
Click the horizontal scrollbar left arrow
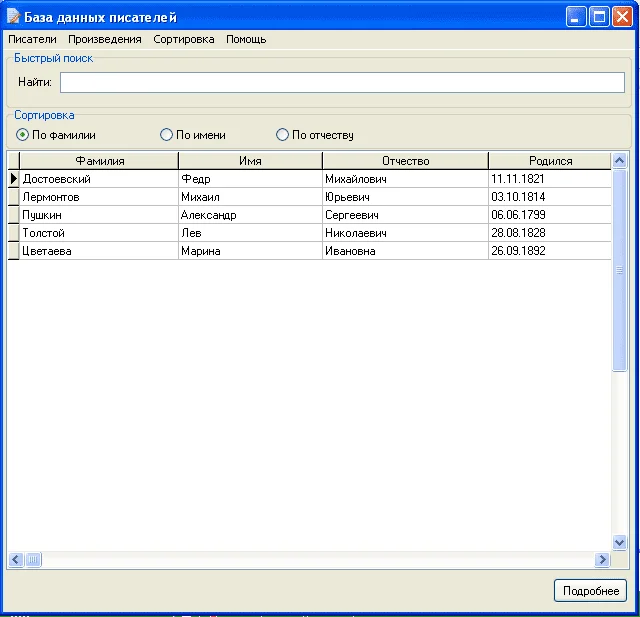(15, 560)
